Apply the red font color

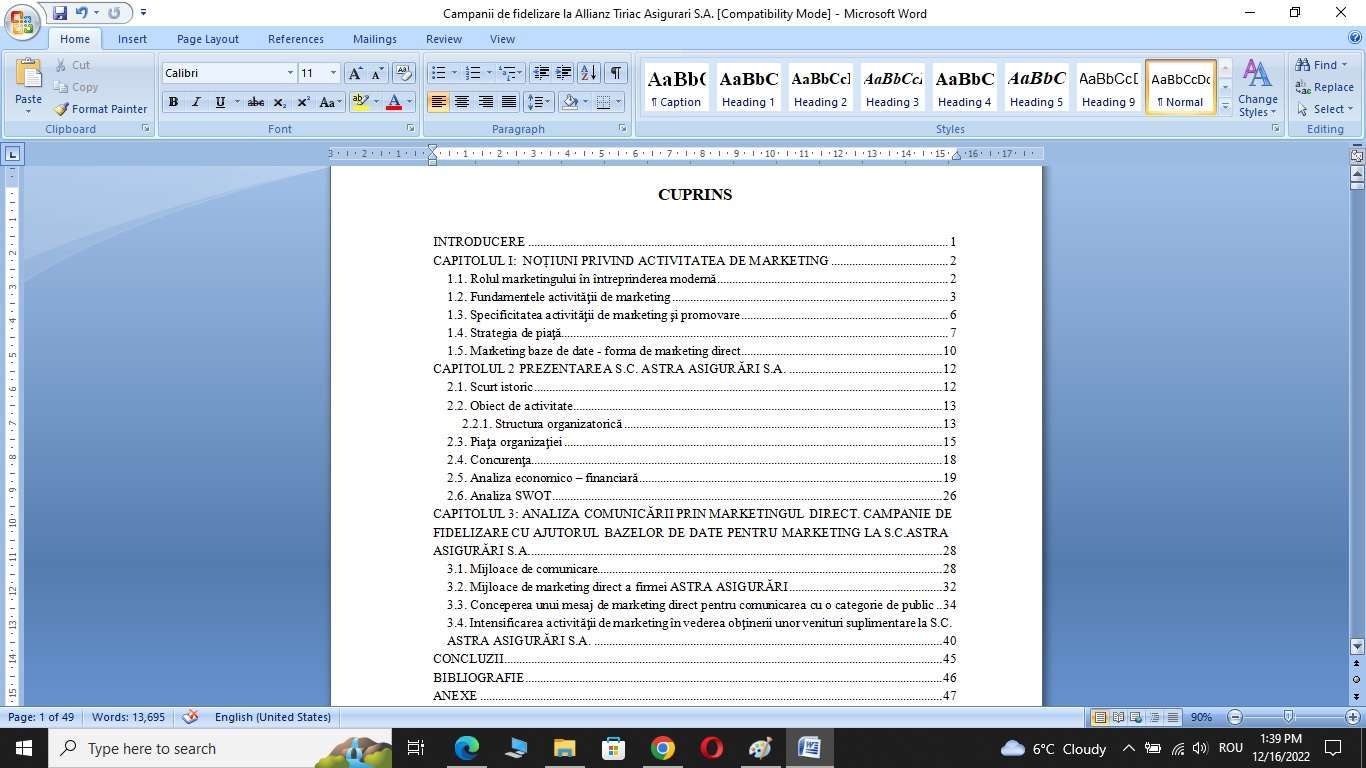click(394, 102)
